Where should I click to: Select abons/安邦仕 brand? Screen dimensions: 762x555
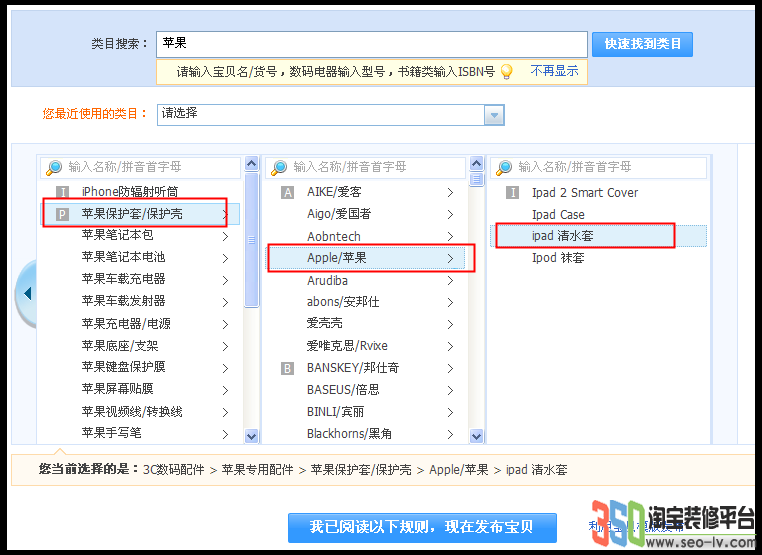click(343, 302)
